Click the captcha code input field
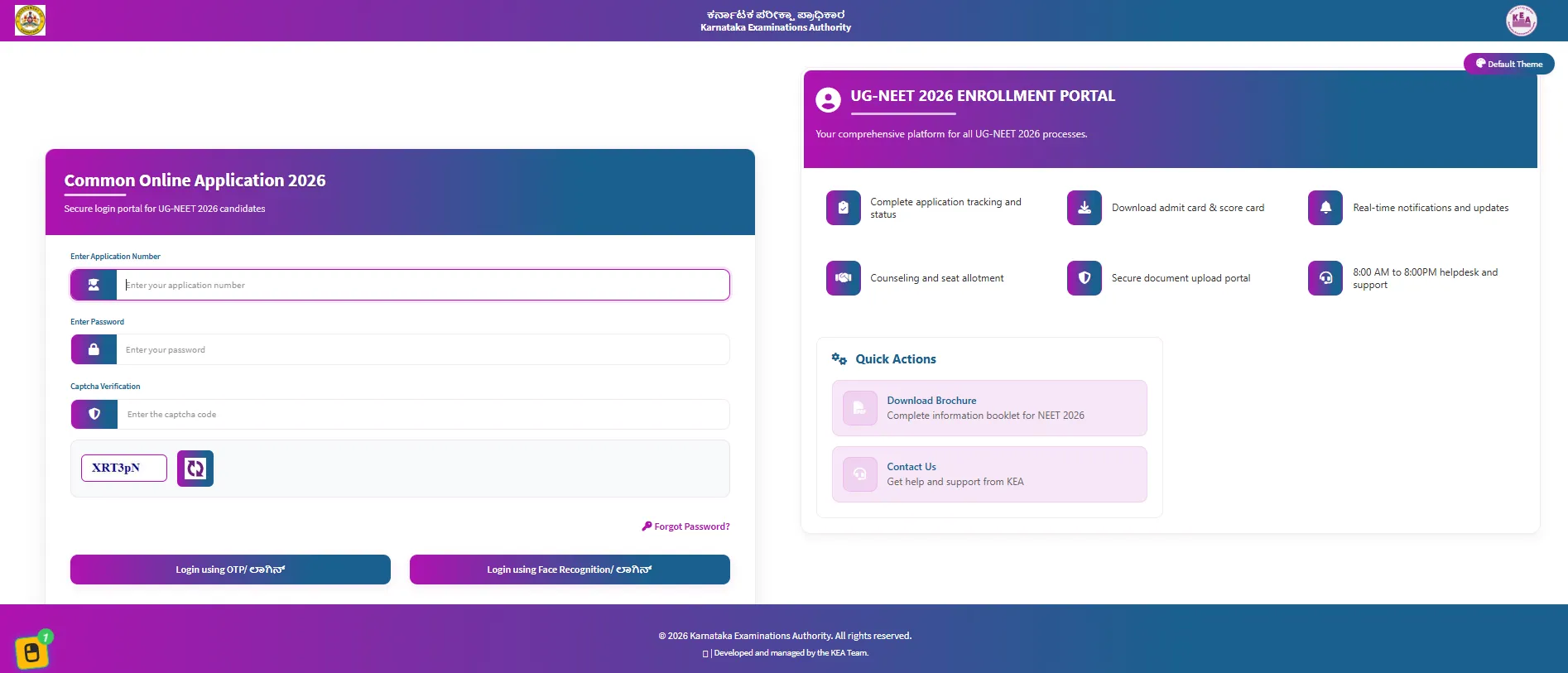 423,414
